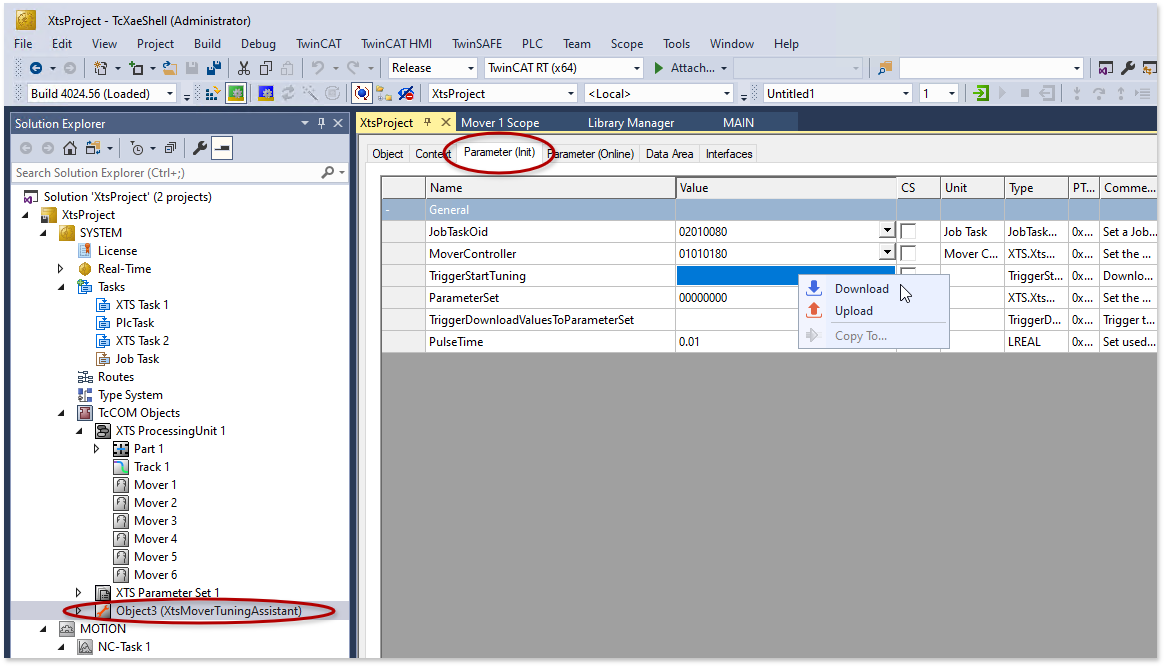
Task: Click the search magnifier in Solution Explorer
Action: (328, 172)
